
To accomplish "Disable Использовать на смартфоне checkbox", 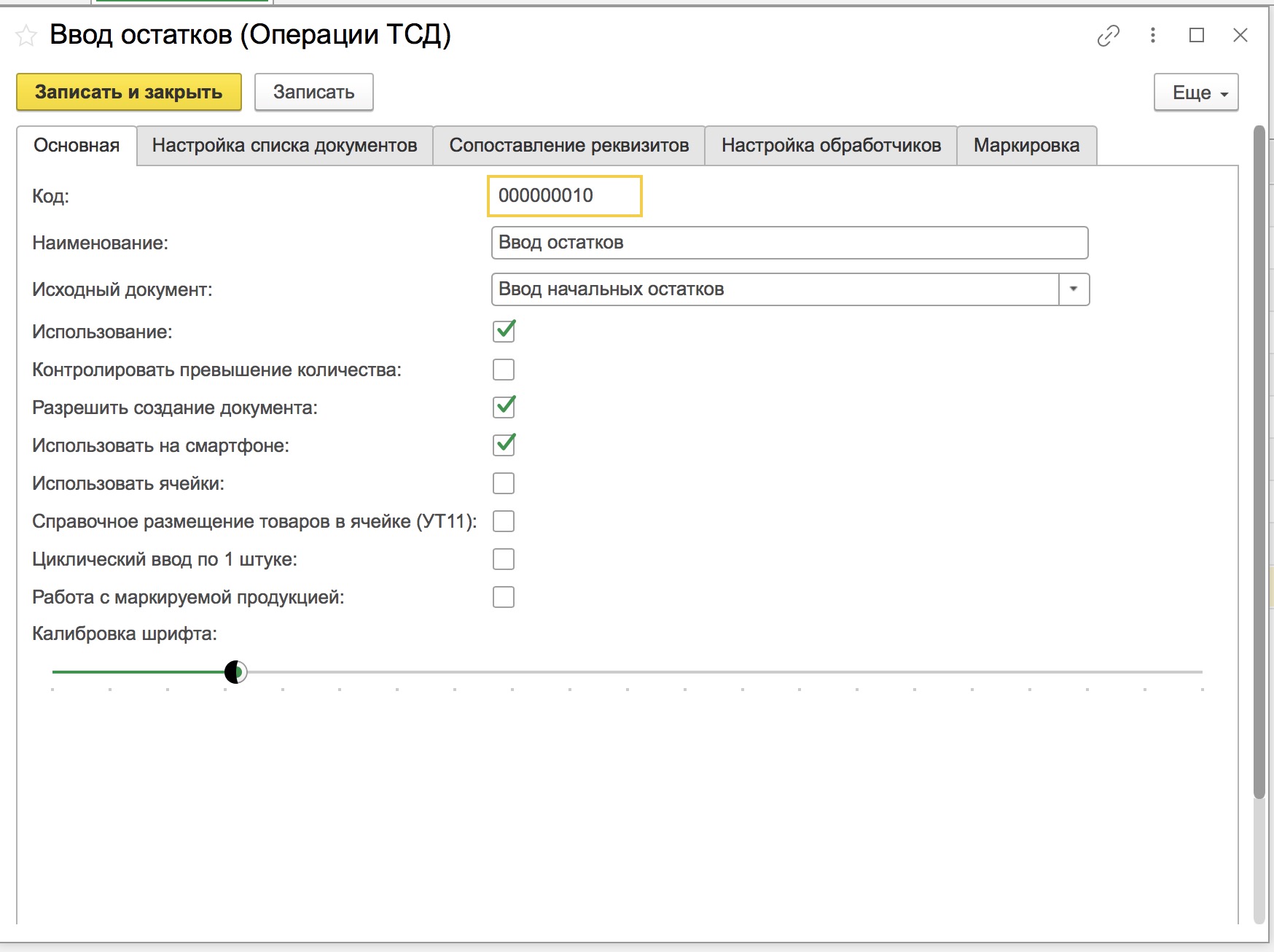I will (x=504, y=445).
